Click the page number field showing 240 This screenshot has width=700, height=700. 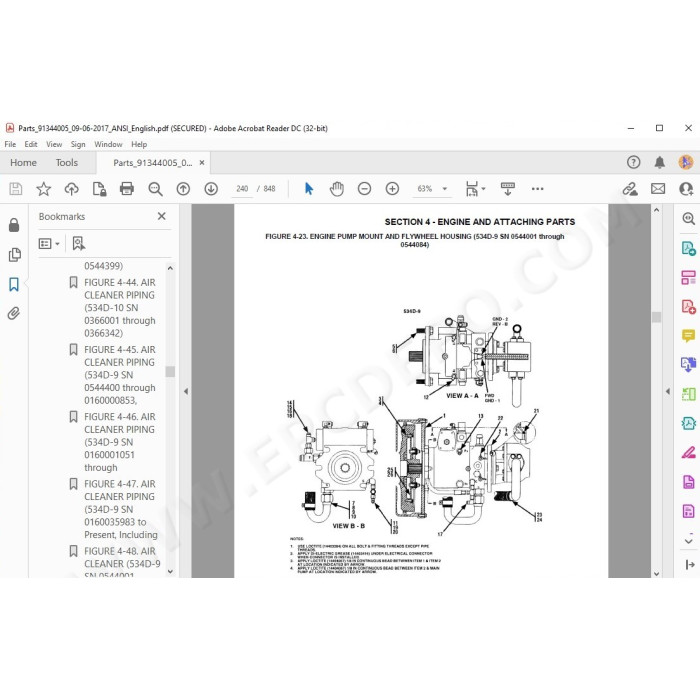click(x=242, y=189)
